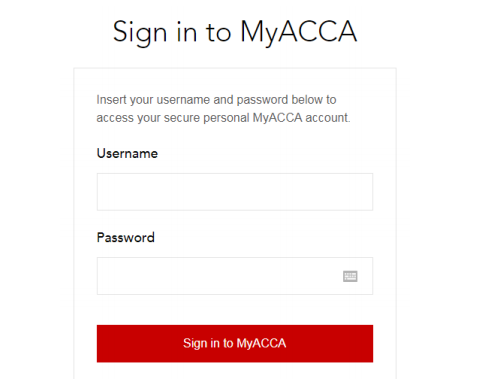Viewport: 493px width, 385px height.
Task: Click the Username label
Action: [127, 153]
